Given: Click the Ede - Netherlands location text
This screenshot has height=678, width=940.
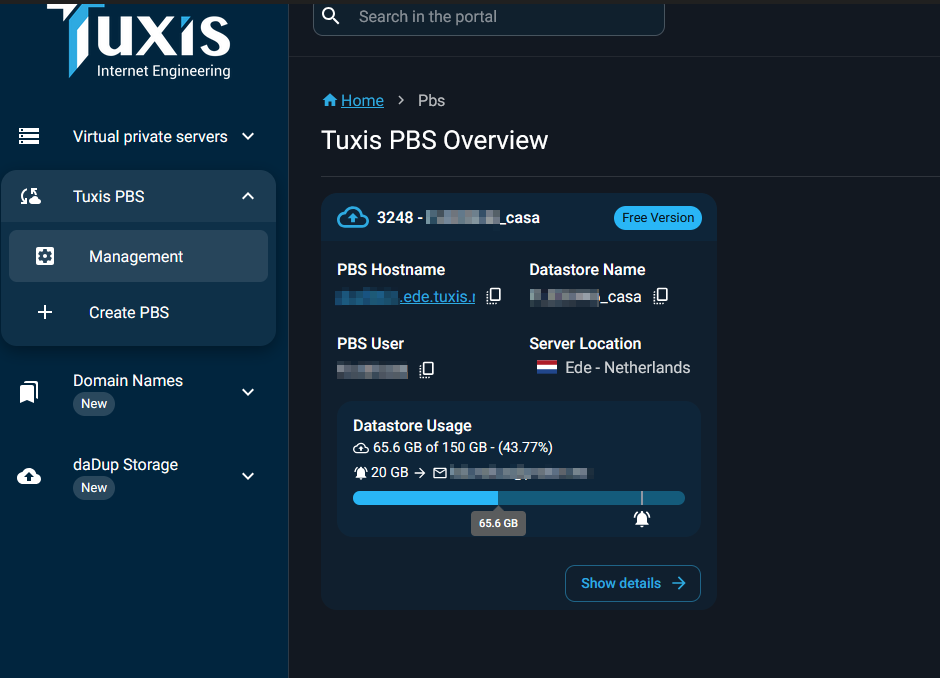Looking at the screenshot, I should coord(628,367).
